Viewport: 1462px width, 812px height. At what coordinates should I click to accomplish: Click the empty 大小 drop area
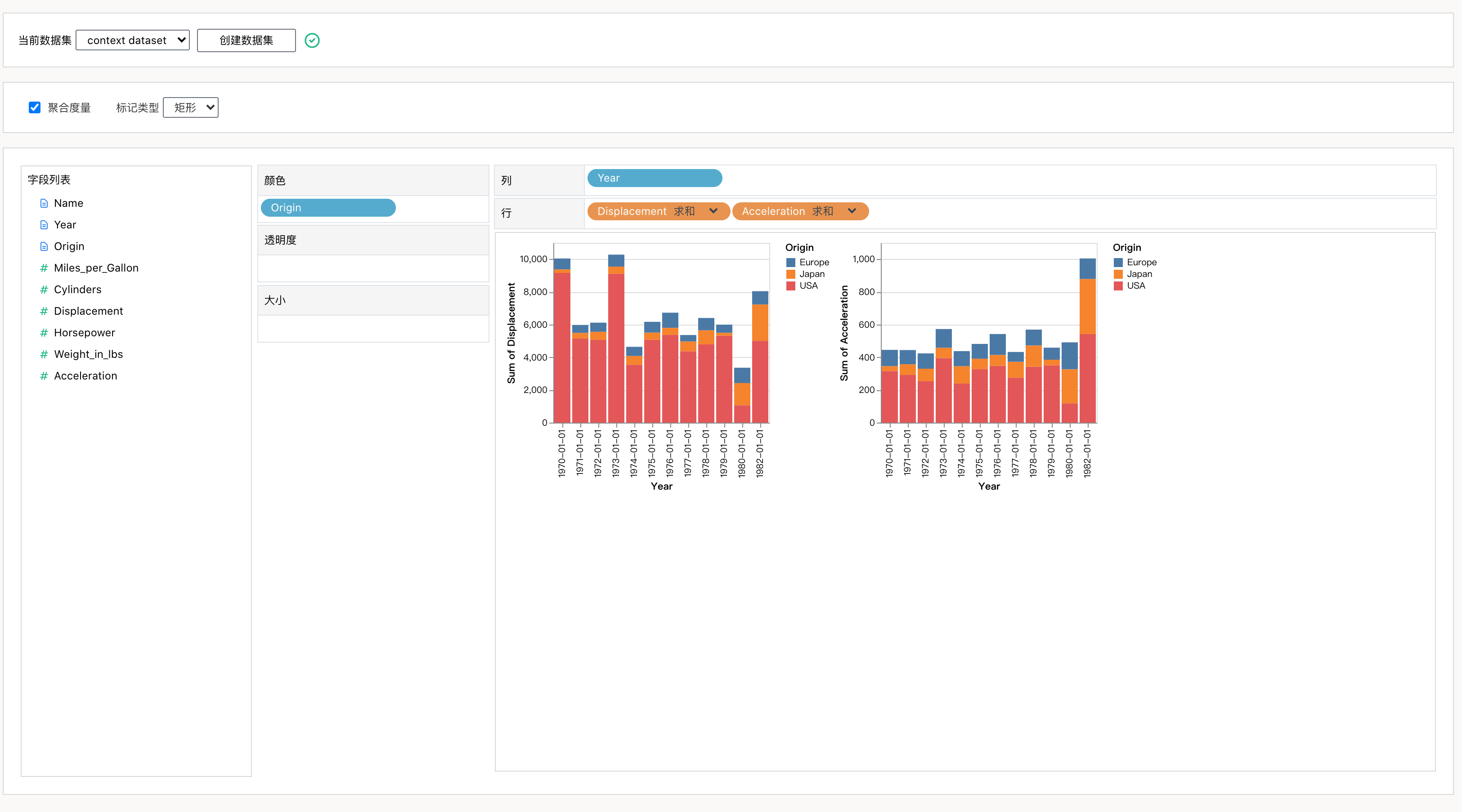(373, 329)
